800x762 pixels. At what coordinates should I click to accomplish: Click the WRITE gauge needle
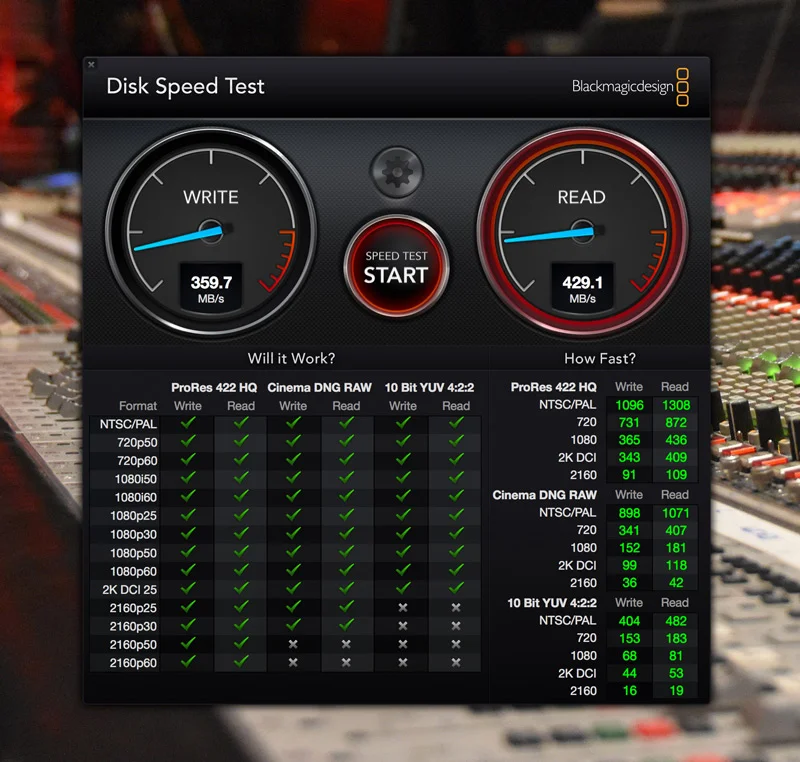tap(179, 238)
